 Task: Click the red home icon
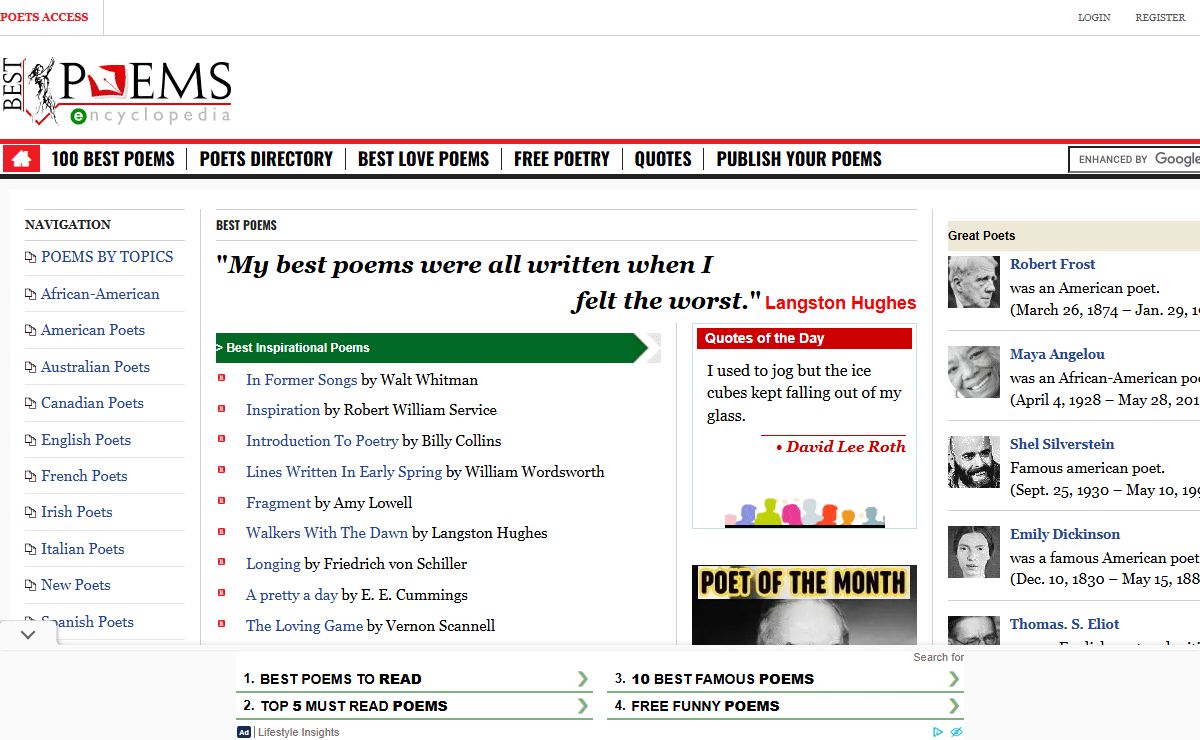coord(21,158)
